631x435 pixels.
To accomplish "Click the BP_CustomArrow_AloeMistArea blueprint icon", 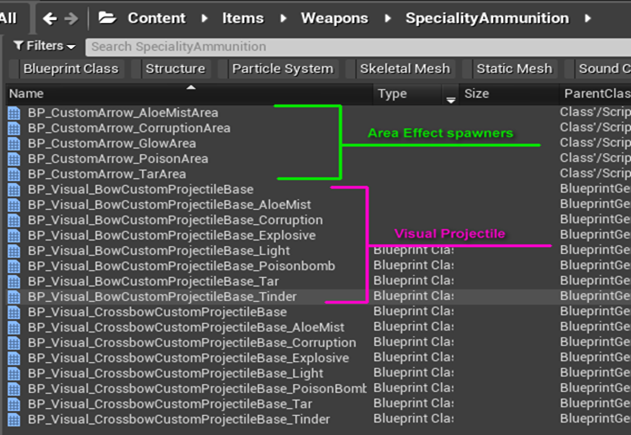I will click(x=14, y=114).
